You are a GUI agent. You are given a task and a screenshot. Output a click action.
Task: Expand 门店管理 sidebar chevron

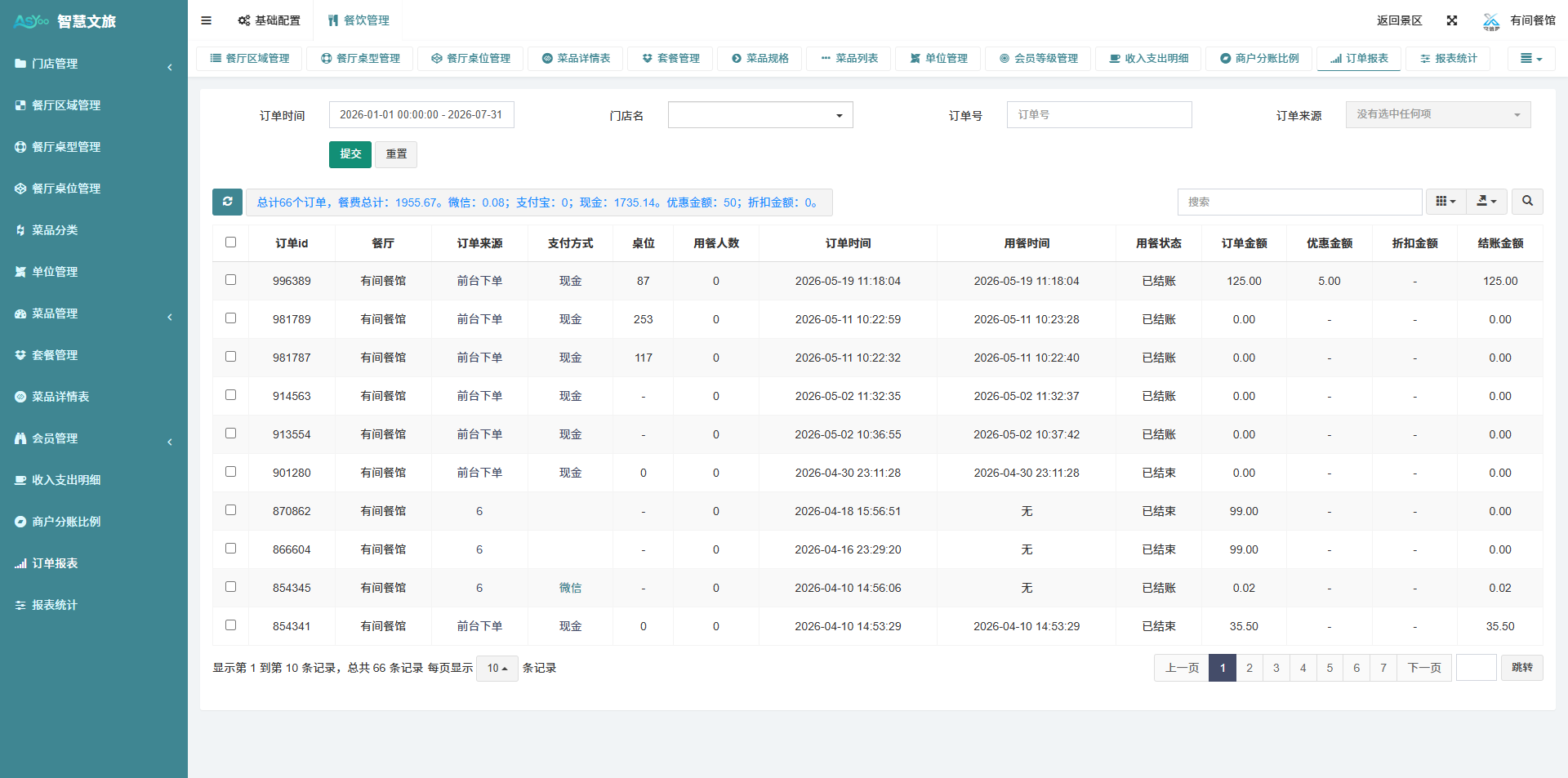170,67
